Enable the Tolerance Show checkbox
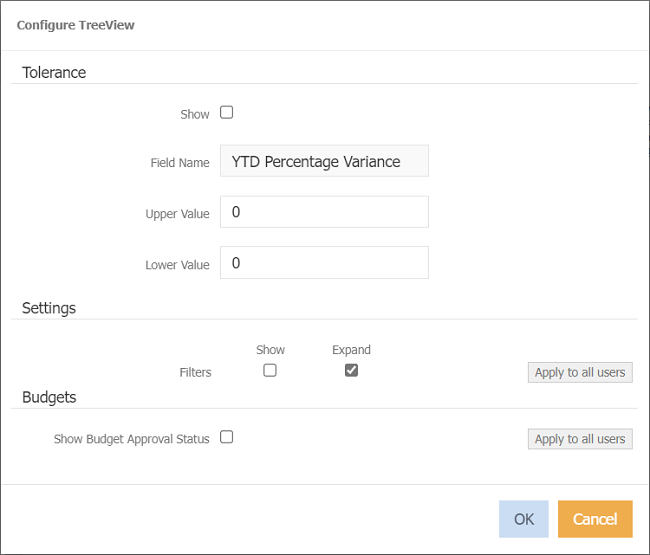Screen dimensions: 650x555 [x=226, y=112]
